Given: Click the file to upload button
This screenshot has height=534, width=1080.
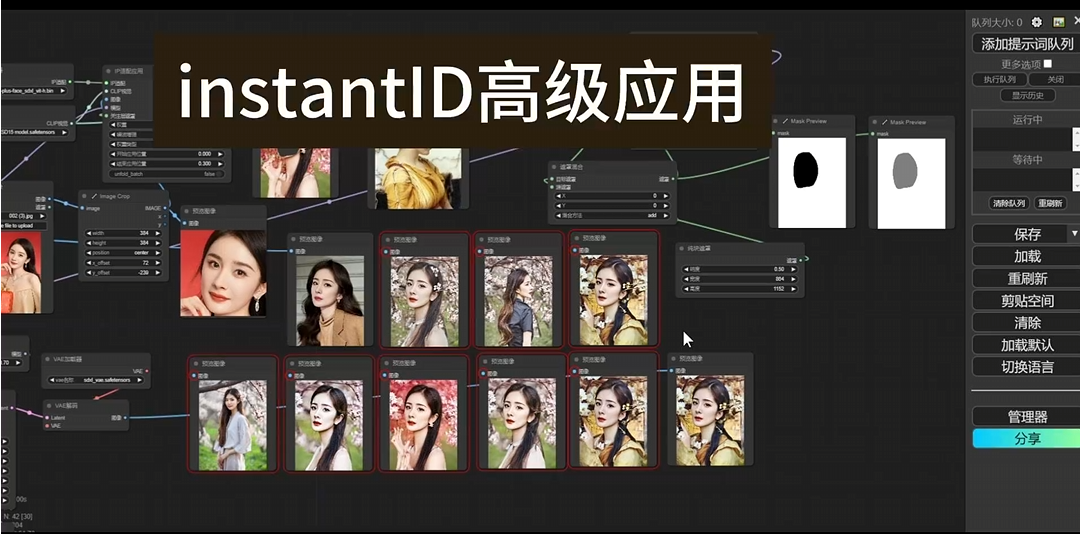Looking at the screenshot, I should [23, 225].
